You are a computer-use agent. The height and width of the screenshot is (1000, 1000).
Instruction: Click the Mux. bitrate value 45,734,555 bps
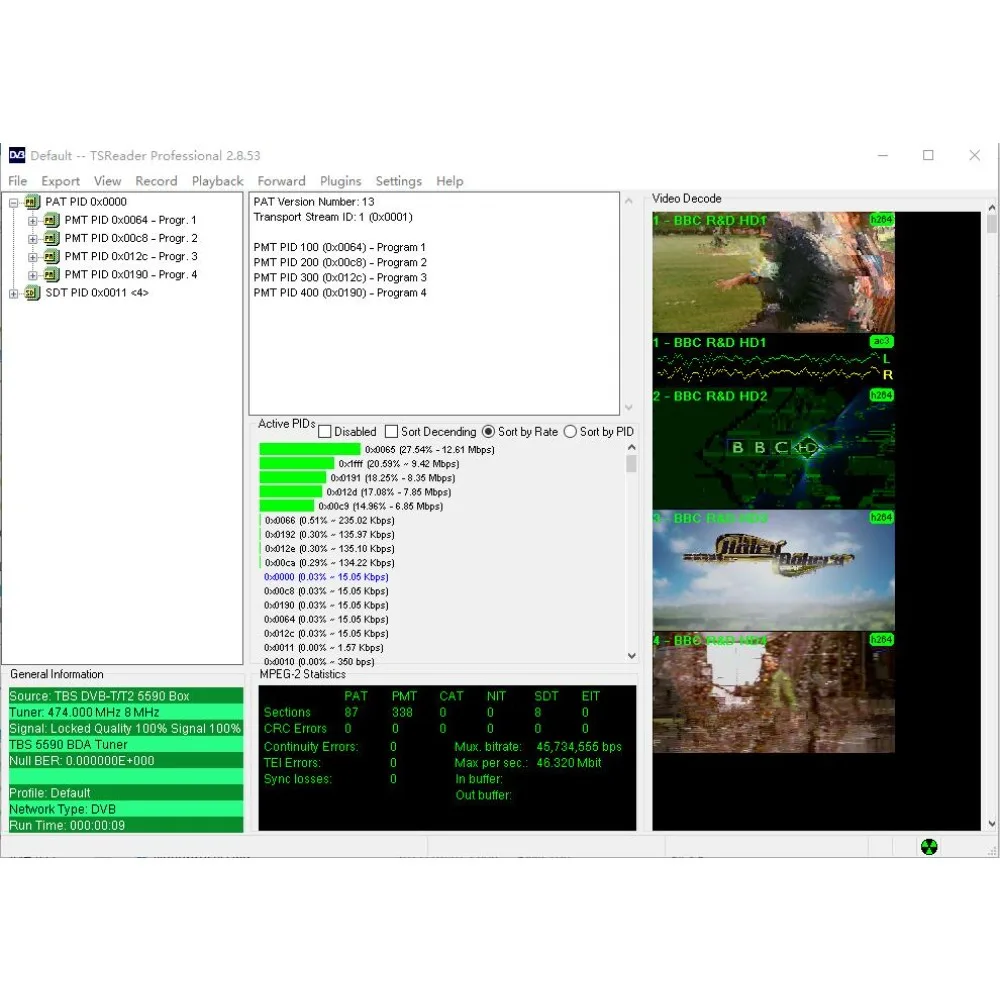click(x=579, y=747)
